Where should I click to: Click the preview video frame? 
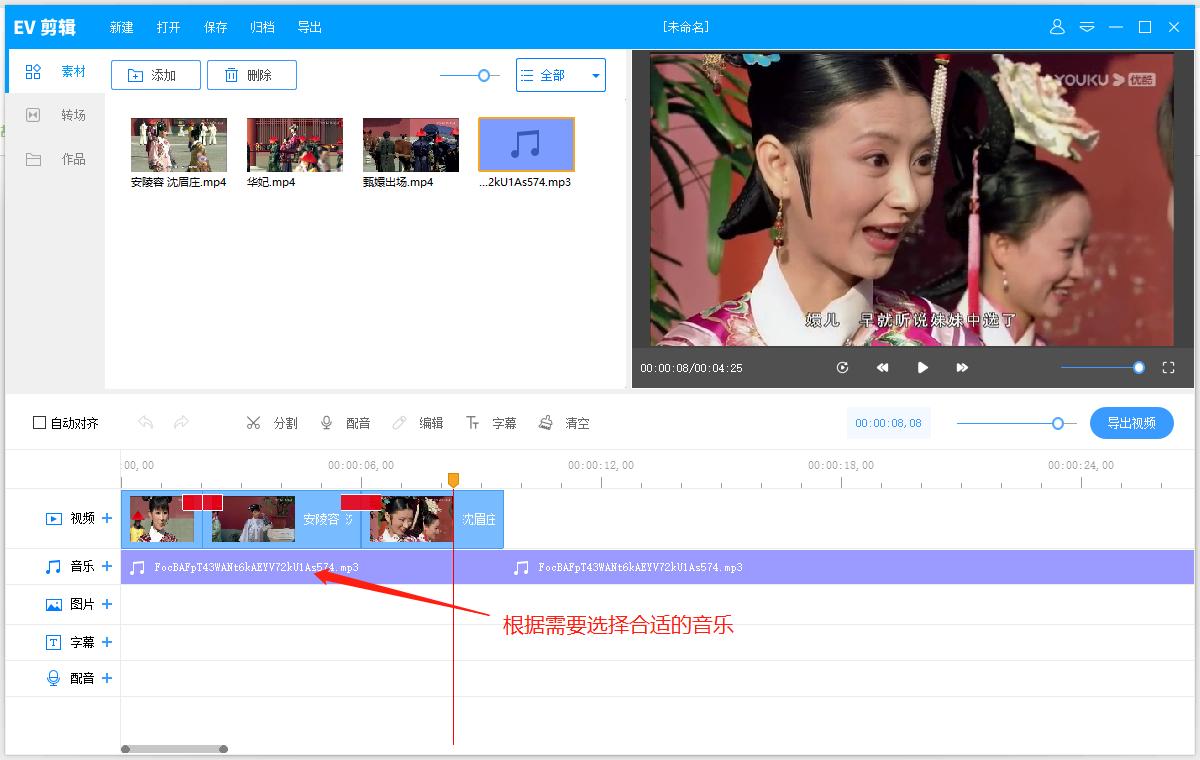point(912,200)
